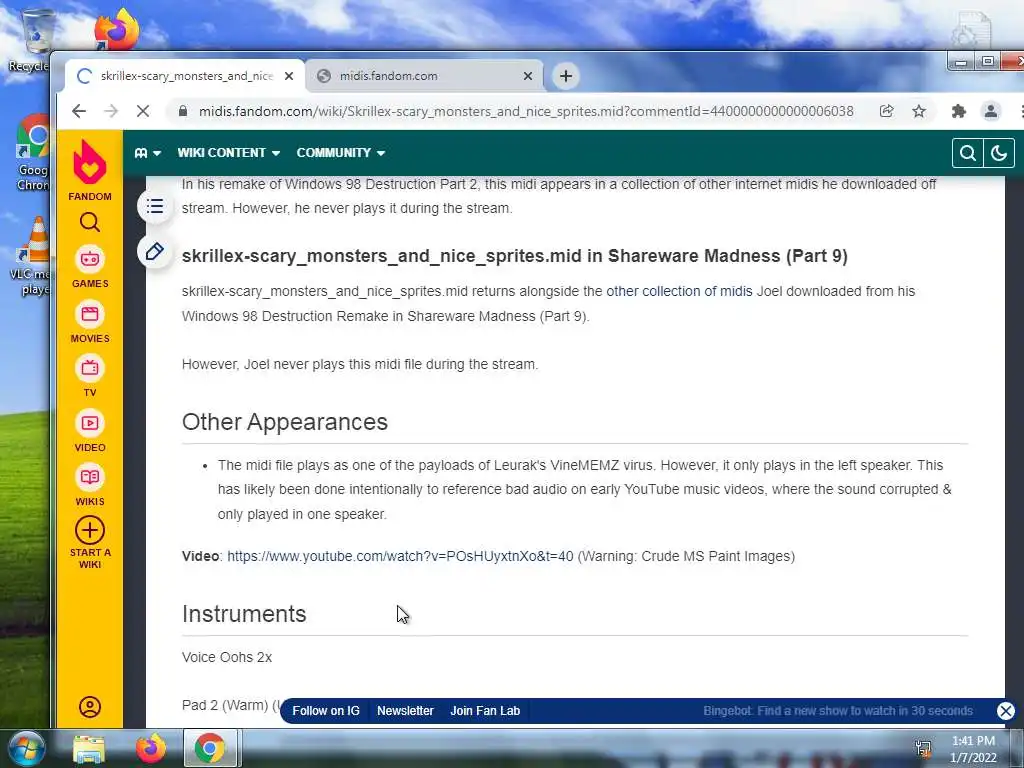Bookmark this page with the star

click(x=919, y=111)
